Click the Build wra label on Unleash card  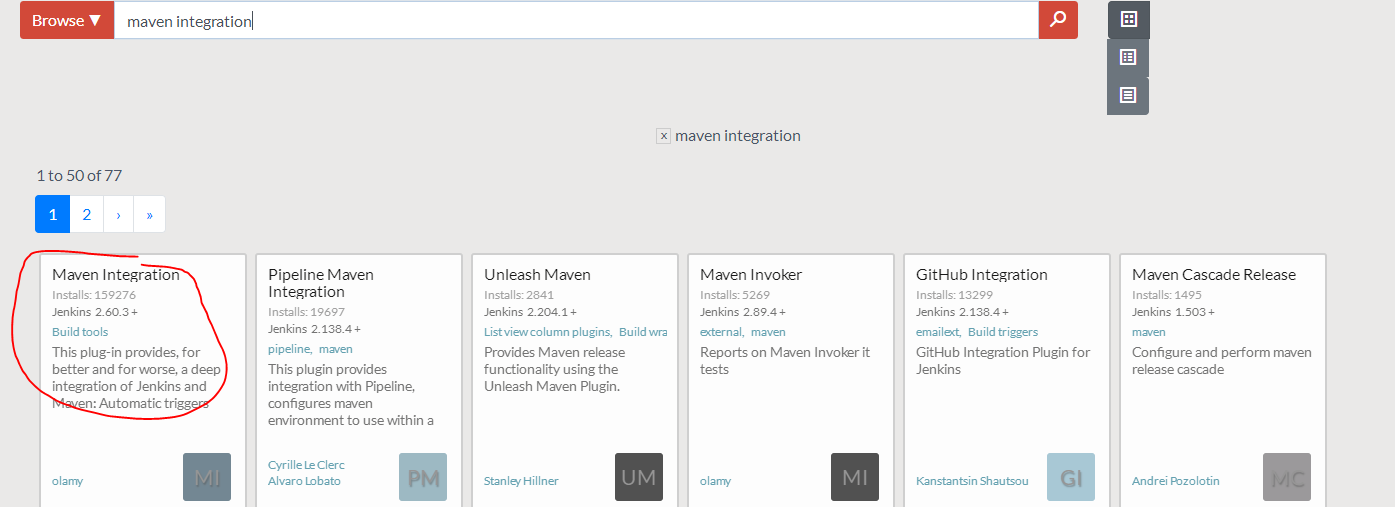[x=643, y=332]
